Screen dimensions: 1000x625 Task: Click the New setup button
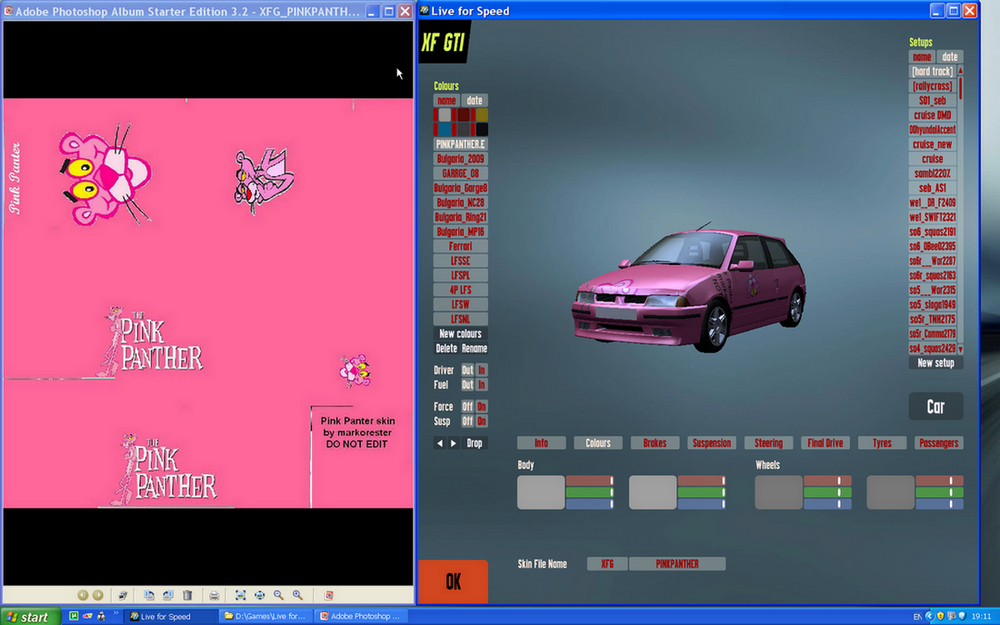[936, 363]
